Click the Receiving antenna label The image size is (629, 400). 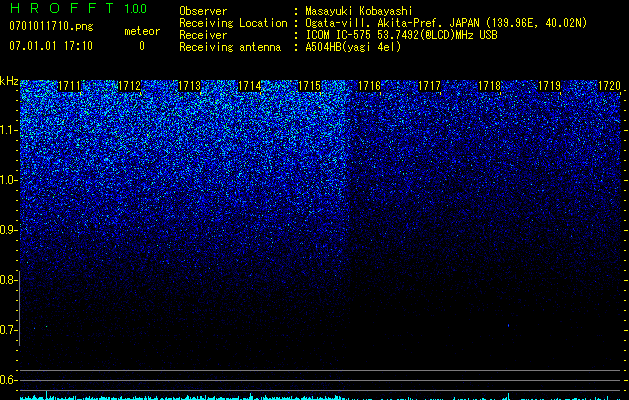pyautogui.click(x=230, y=47)
